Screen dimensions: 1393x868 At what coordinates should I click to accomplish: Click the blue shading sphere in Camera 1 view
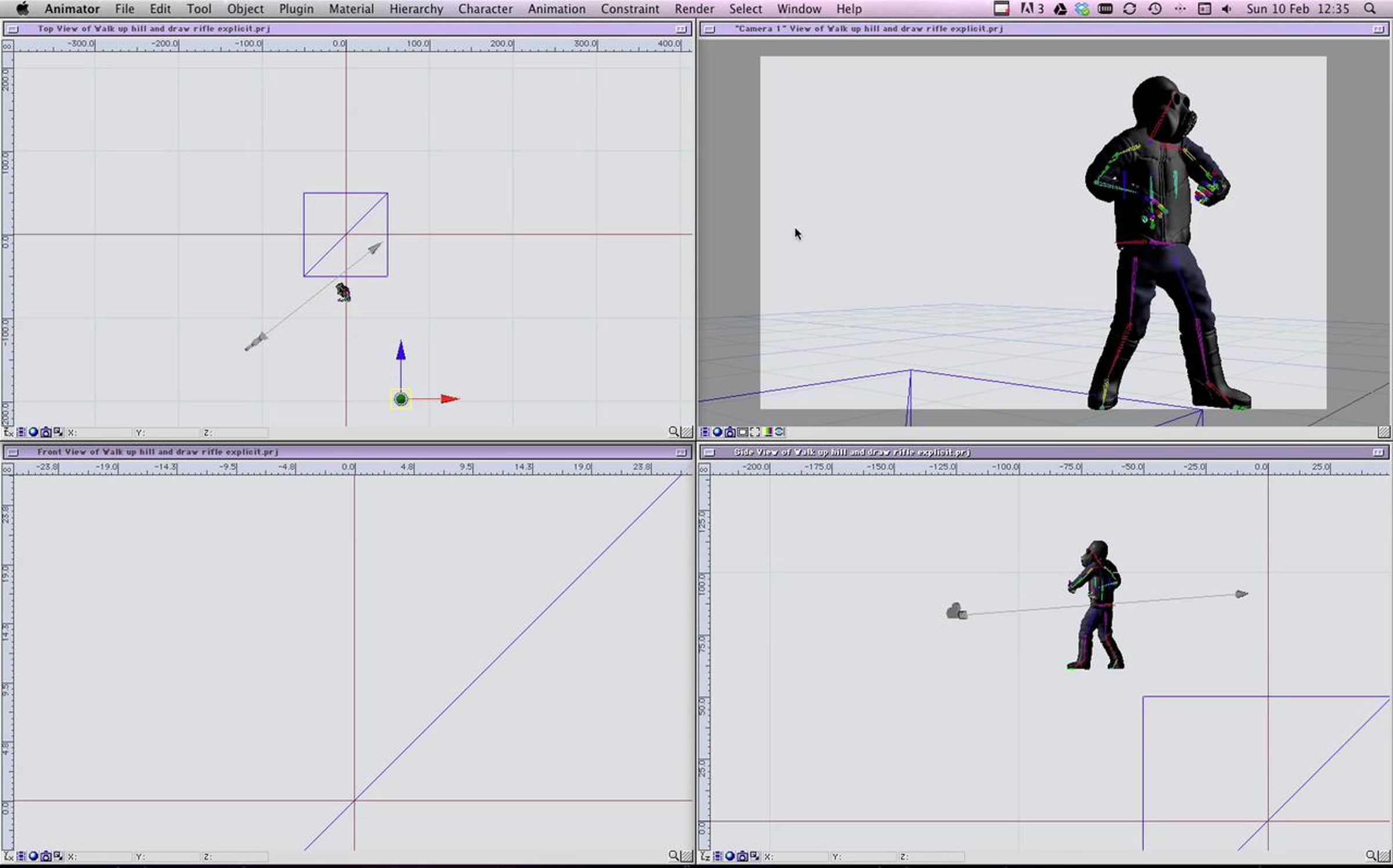717,432
